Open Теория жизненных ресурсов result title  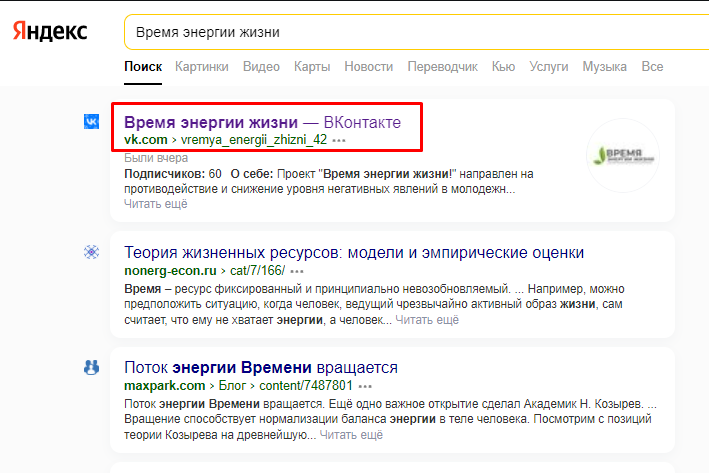[x=354, y=252]
